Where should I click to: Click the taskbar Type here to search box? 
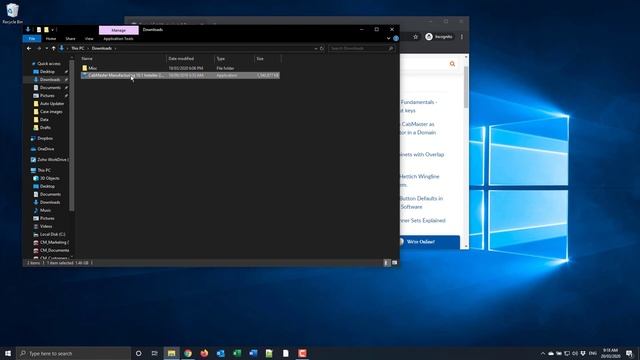tap(73, 353)
